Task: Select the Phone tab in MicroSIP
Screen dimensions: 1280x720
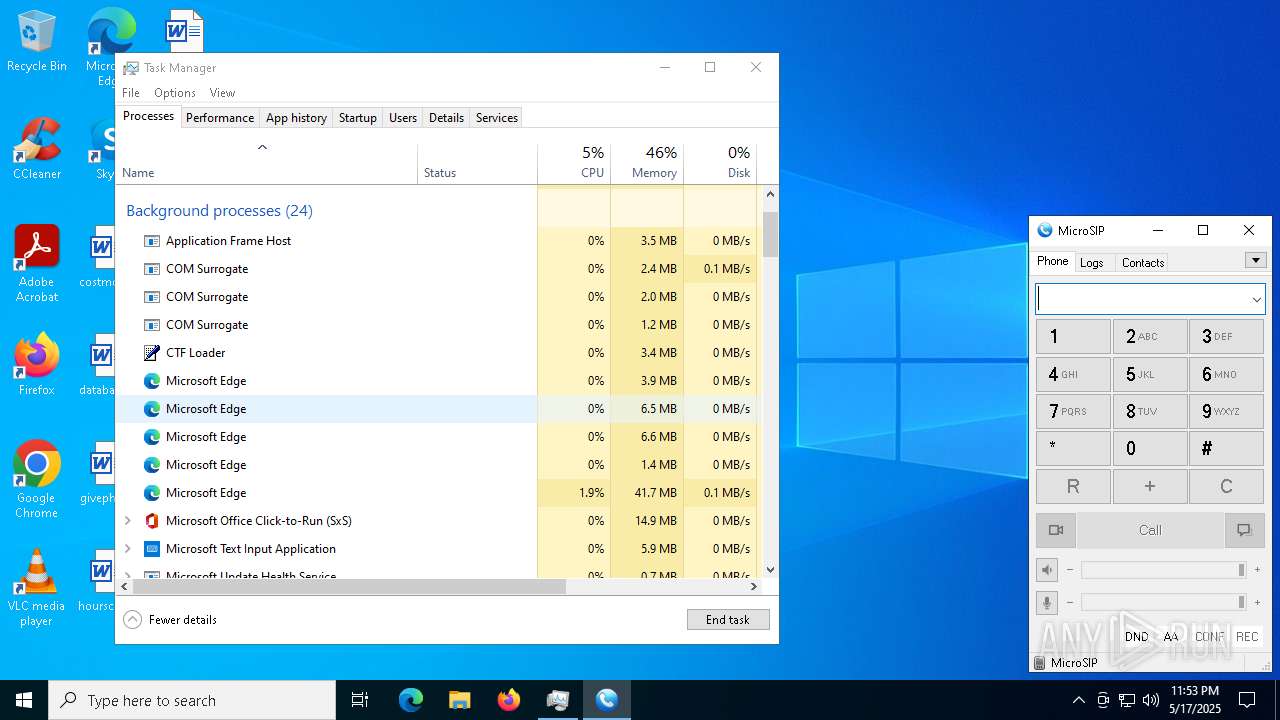Action: coord(1052,261)
